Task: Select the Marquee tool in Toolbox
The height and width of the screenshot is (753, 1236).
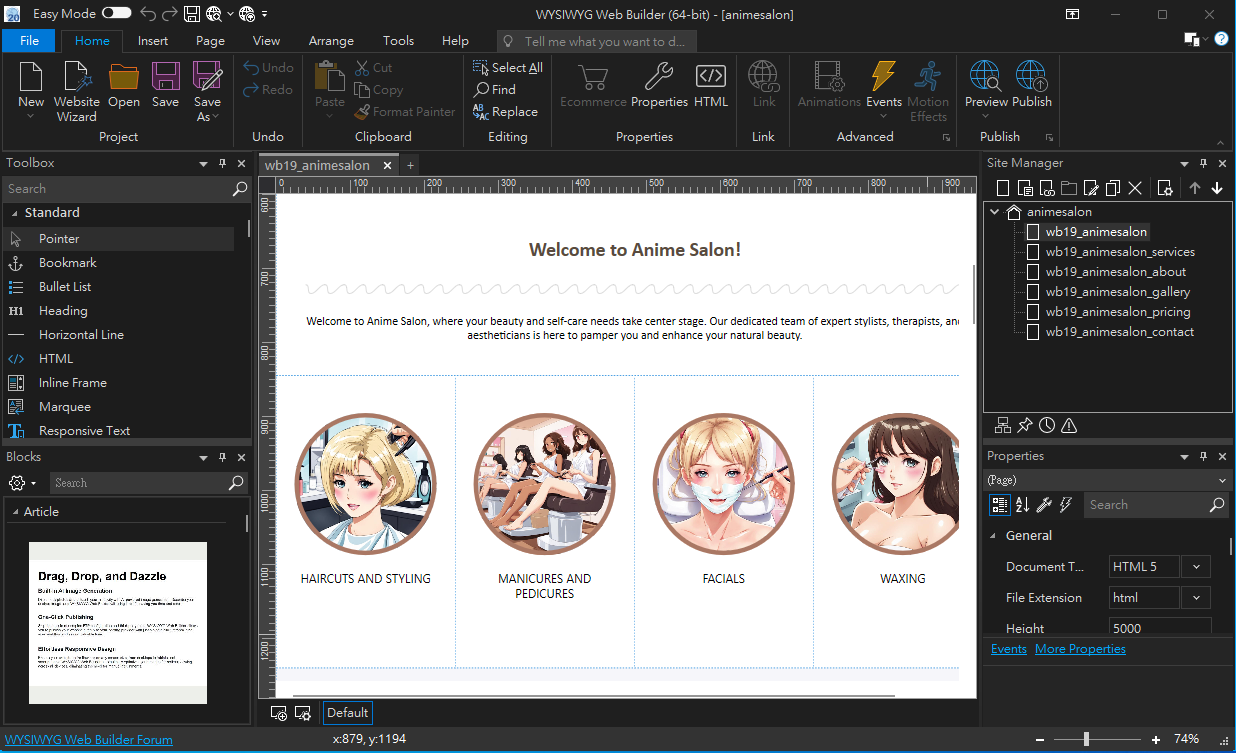Action: [64, 407]
